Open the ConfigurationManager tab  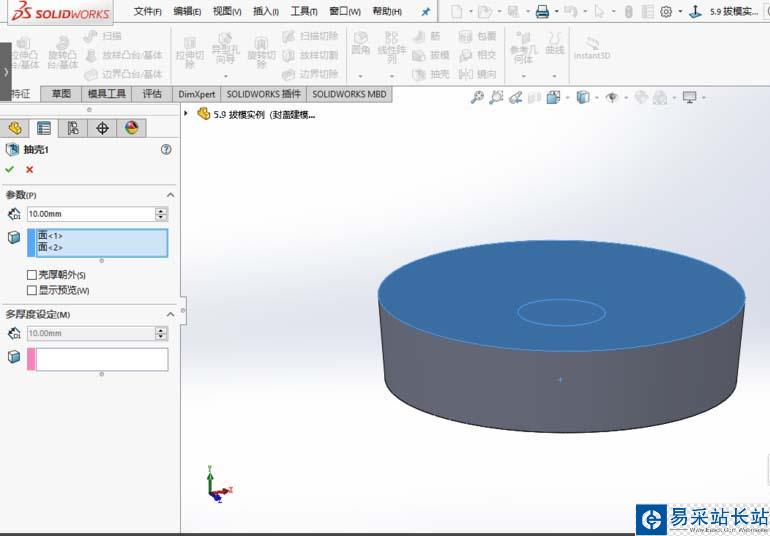pyautogui.click(x=73, y=128)
